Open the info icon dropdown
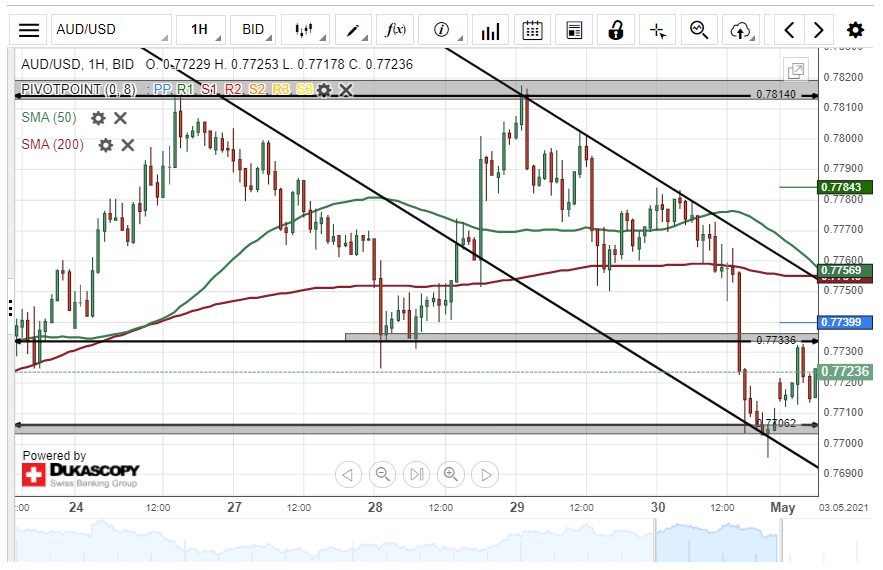 [443, 30]
